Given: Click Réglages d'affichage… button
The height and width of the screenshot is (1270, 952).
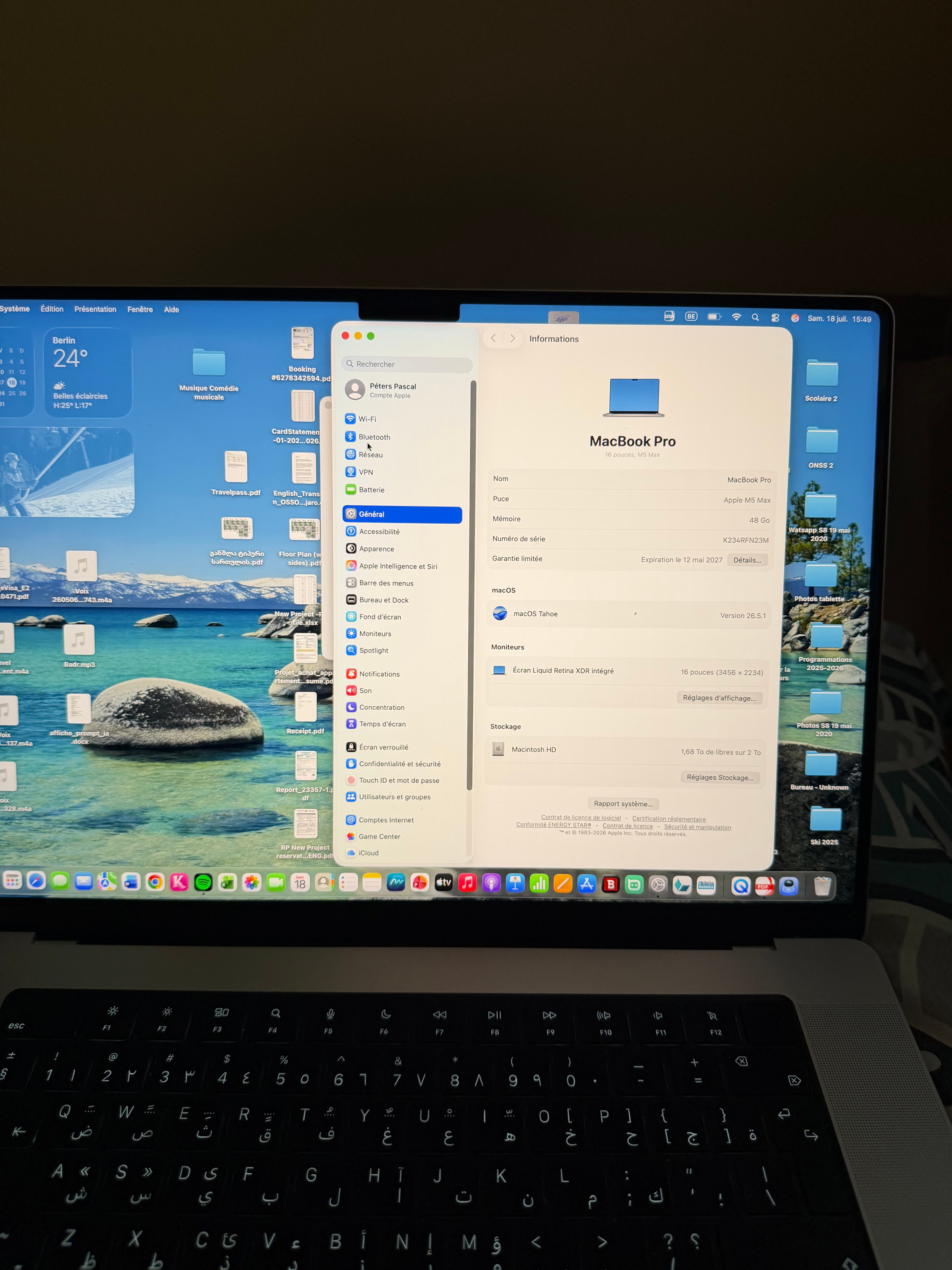Looking at the screenshot, I should [719, 698].
